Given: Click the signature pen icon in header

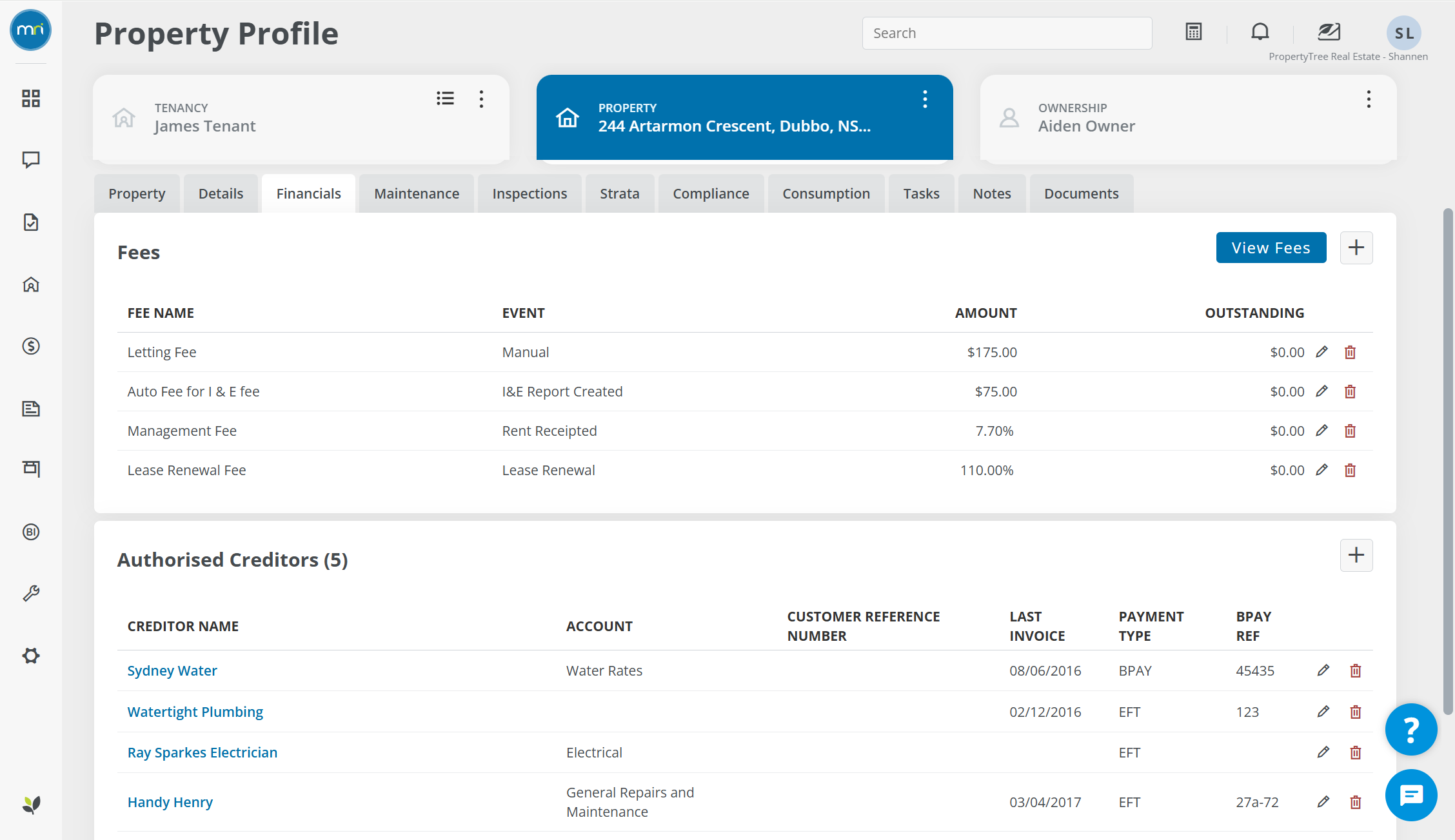Looking at the screenshot, I should click(1329, 32).
